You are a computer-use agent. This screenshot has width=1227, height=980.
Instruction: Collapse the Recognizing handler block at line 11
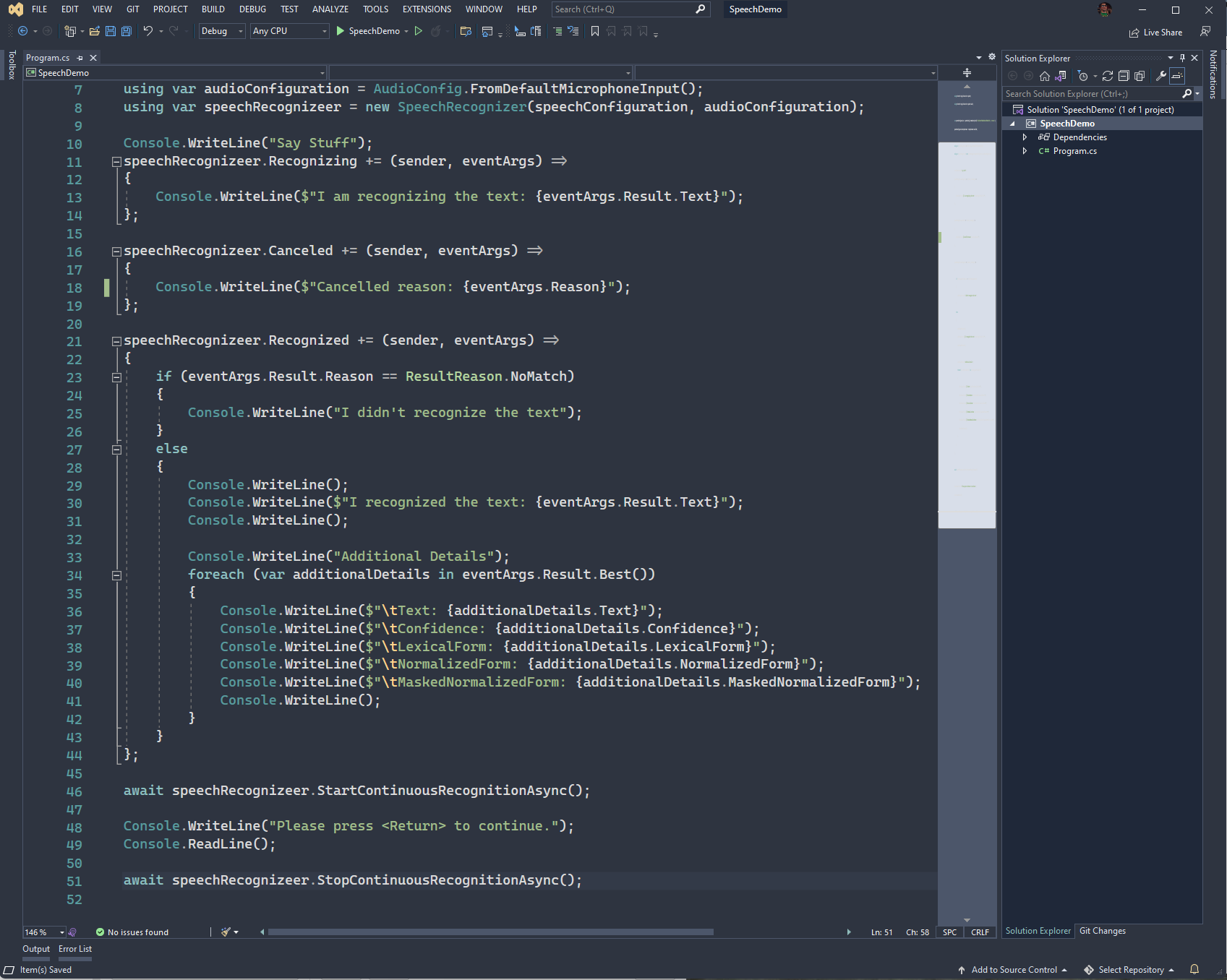click(116, 162)
